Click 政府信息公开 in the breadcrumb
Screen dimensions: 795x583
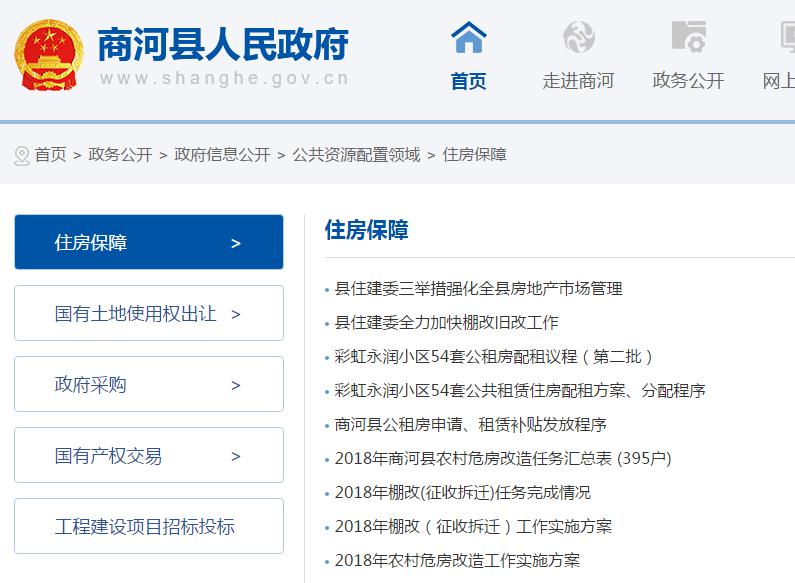click(x=222, y=155)
